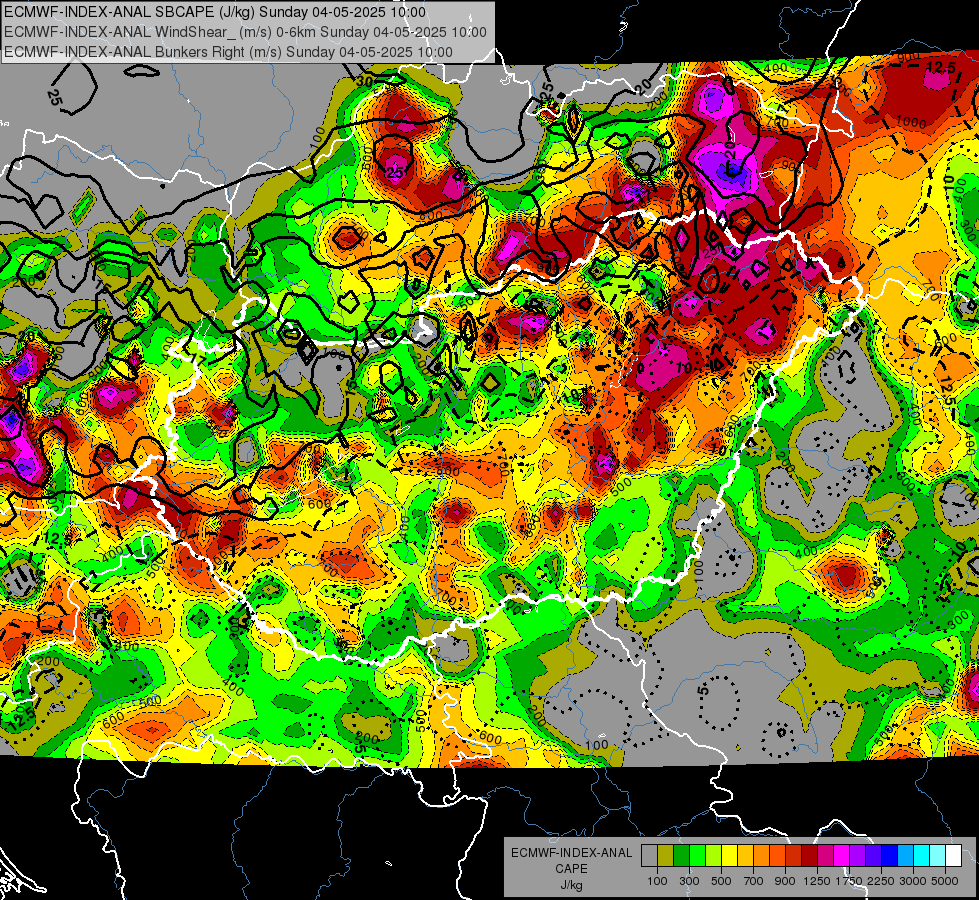Click the SBCAPE (J/kg) title line

point(215,12)
